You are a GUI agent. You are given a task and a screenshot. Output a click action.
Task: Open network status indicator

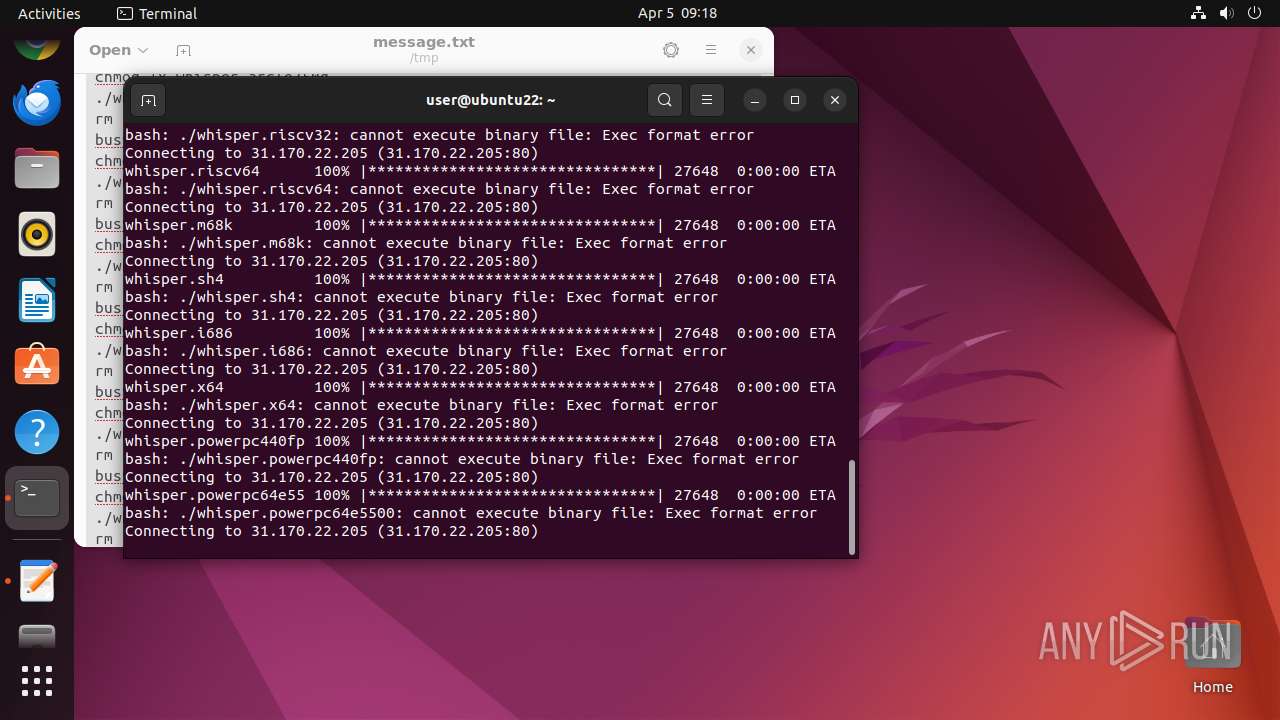(1198, 13)
